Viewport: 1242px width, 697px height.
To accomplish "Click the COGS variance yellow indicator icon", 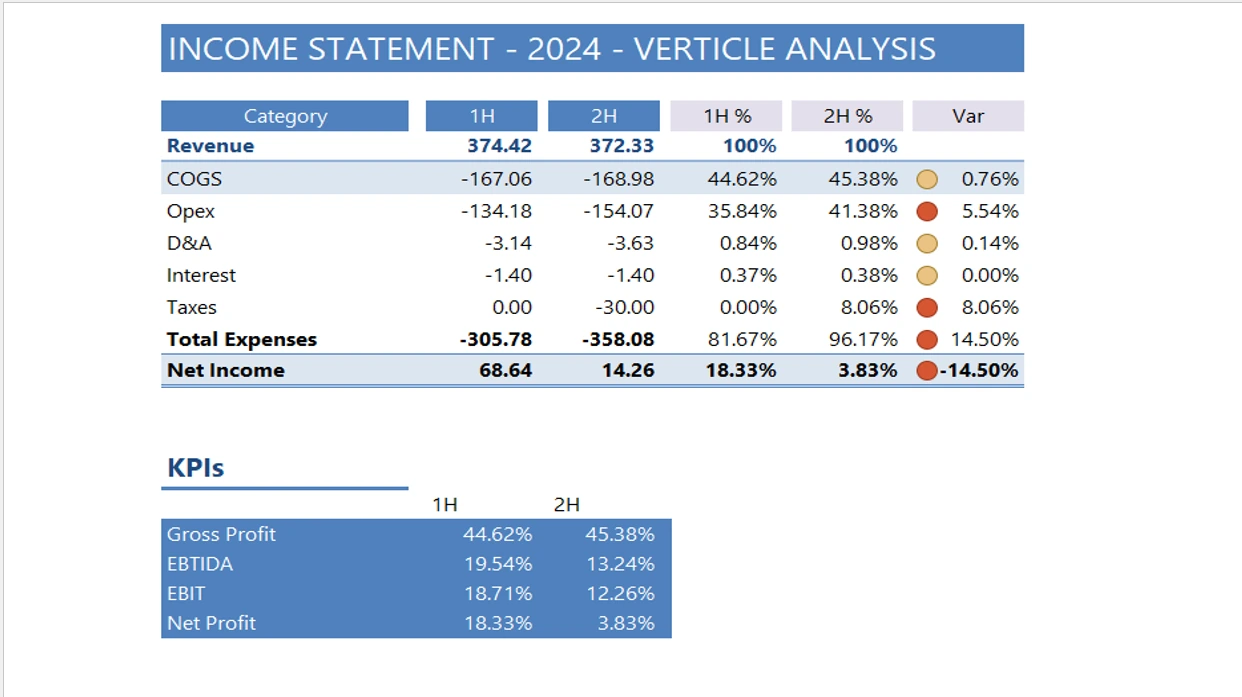I will 927,180.
